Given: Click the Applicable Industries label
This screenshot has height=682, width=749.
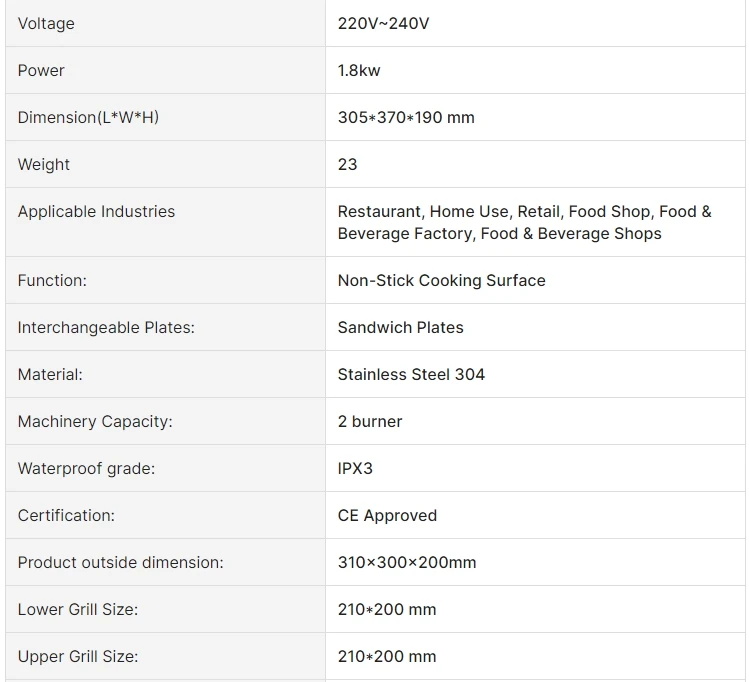Looking at the screenshot, I should point(96,211).
